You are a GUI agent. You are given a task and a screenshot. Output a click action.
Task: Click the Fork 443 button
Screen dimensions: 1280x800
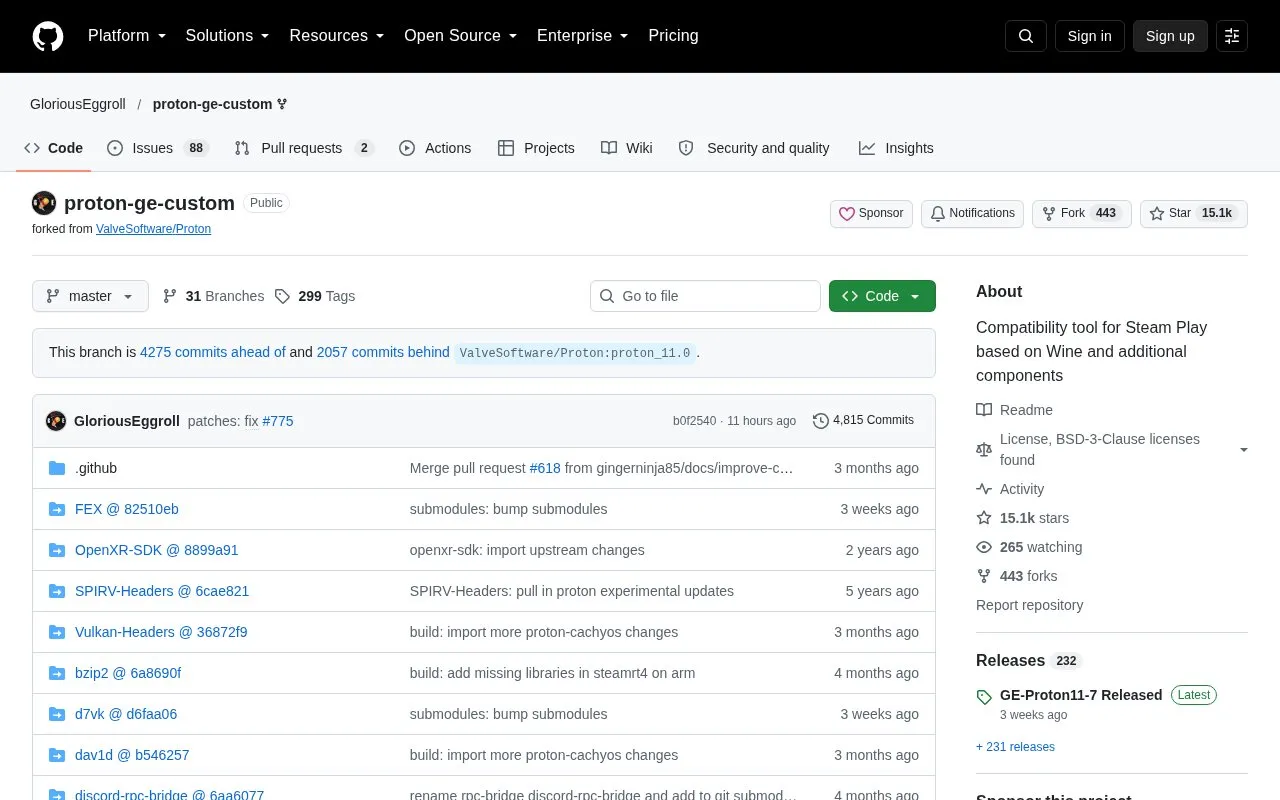[x=1082, y=214]
